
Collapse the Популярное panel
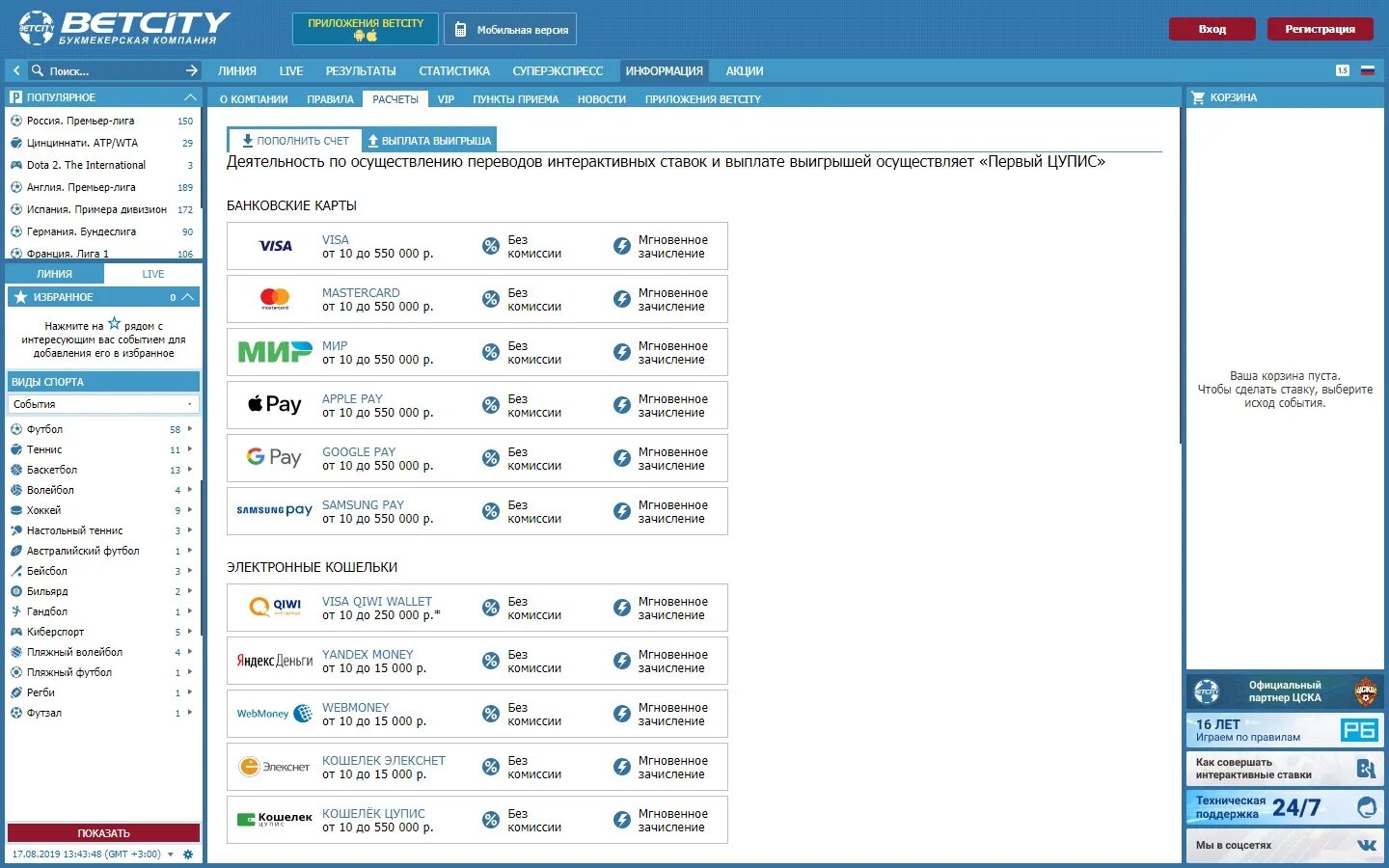coord(190,97)
